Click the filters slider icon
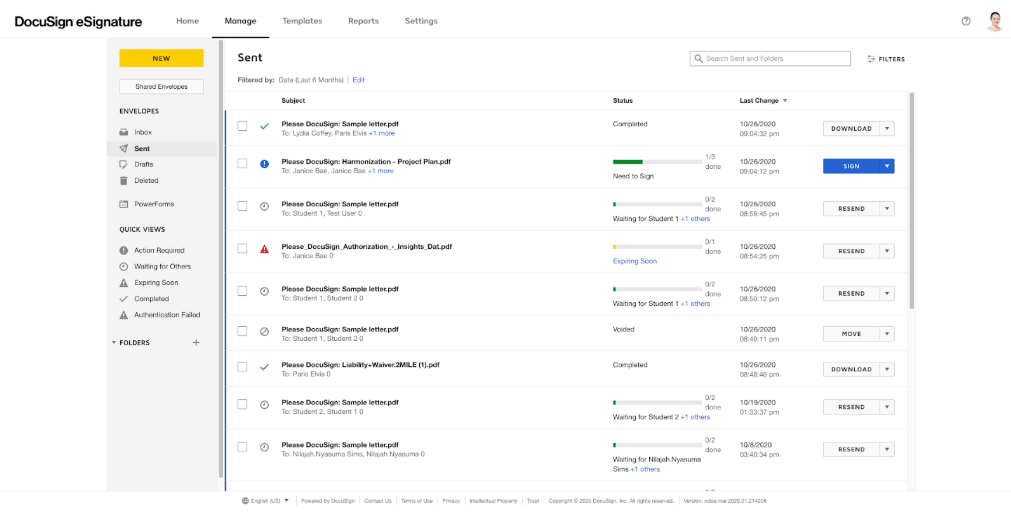Image resolution: width=1011 pixels, height=521 pixels. tap(871, 59)
